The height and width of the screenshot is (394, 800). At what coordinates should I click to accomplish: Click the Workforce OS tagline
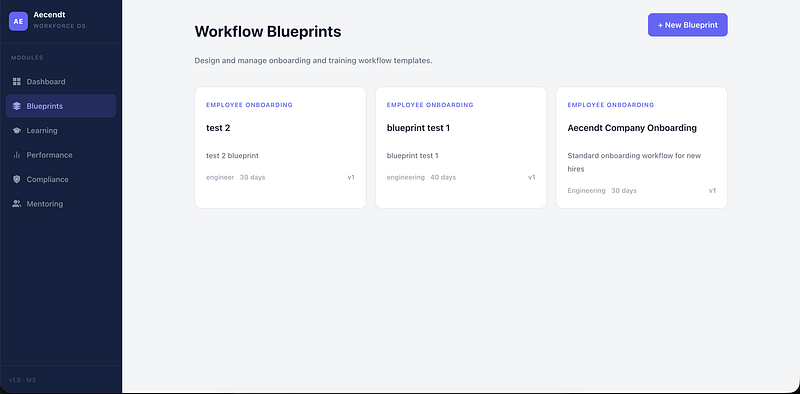59,26
